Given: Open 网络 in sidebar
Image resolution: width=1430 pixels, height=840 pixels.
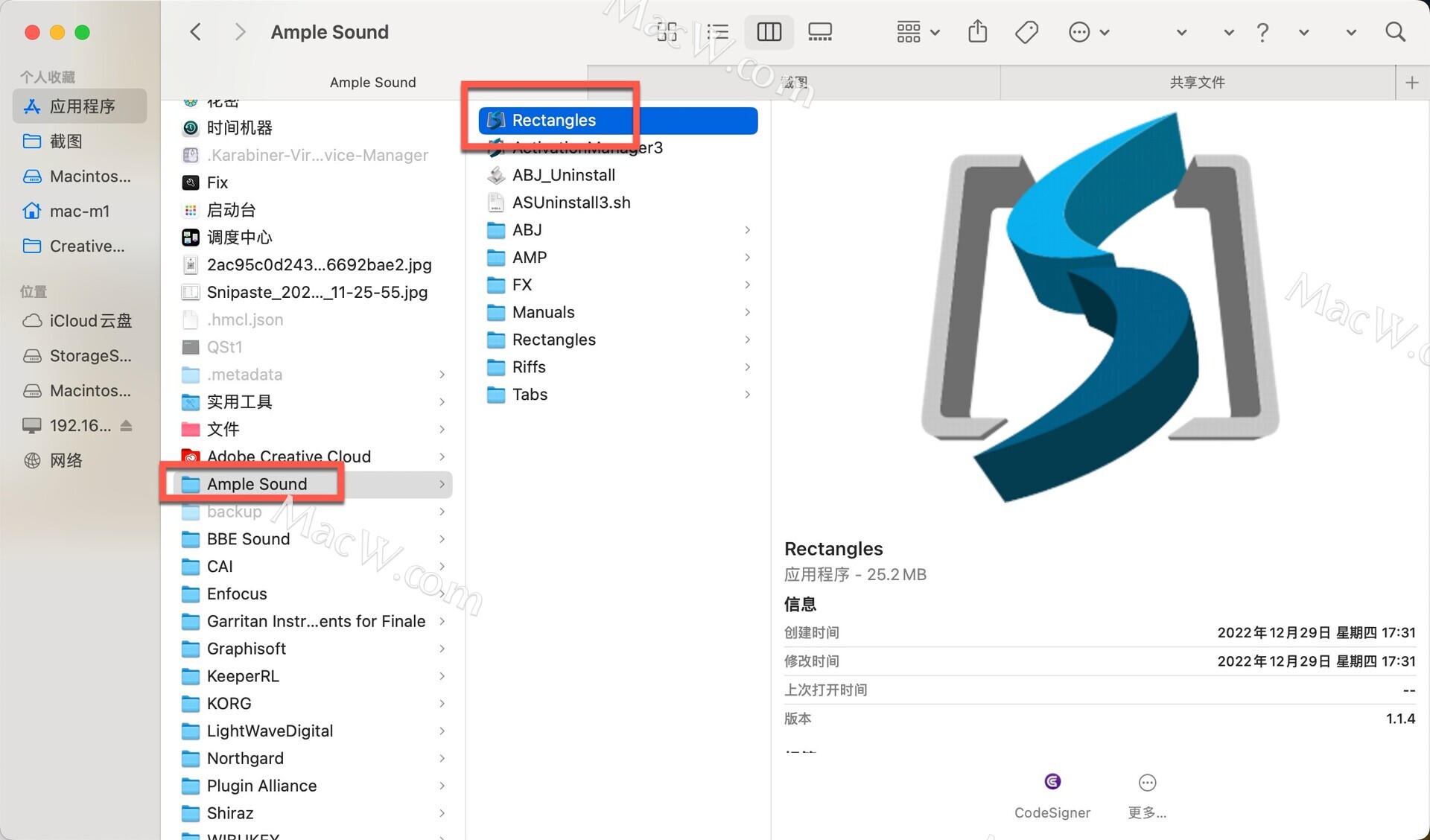Looking at the screenshot, I should pyautogui.click(x=80, y=461).
